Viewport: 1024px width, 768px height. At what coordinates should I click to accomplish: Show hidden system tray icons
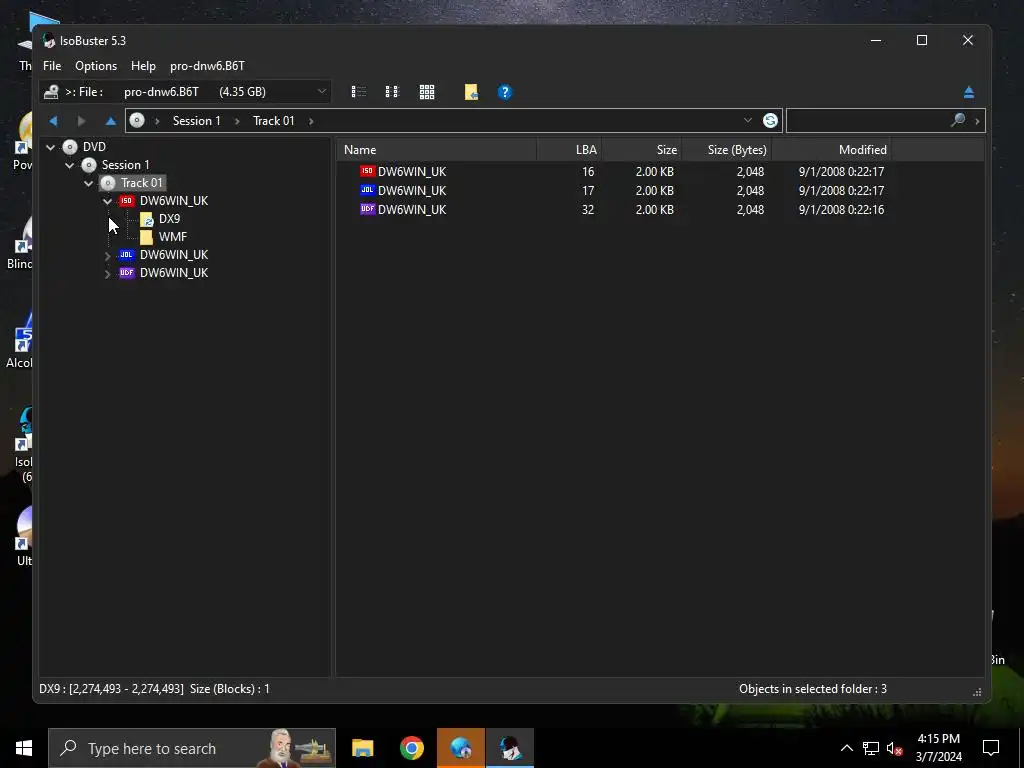pos(846,748)
